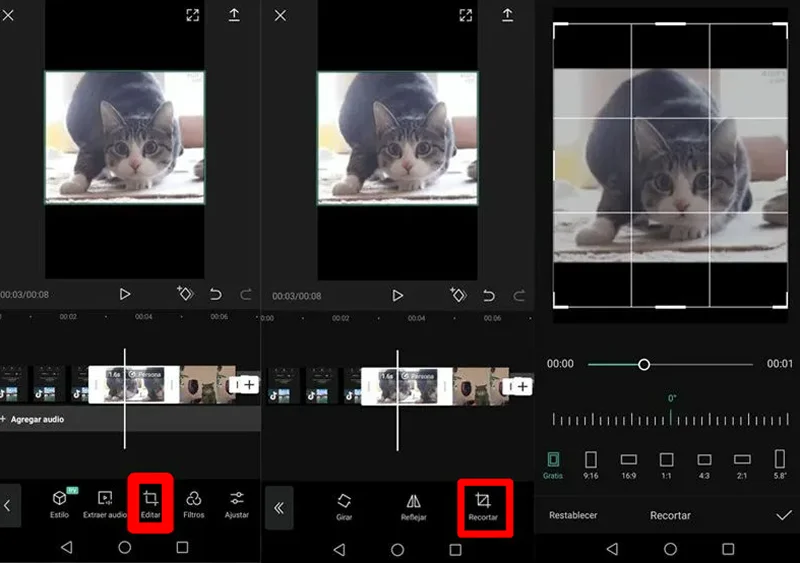Screen dimensions: 800x563
Task: Tap Android recents button on crop screen
Action: tap(729, 549)
